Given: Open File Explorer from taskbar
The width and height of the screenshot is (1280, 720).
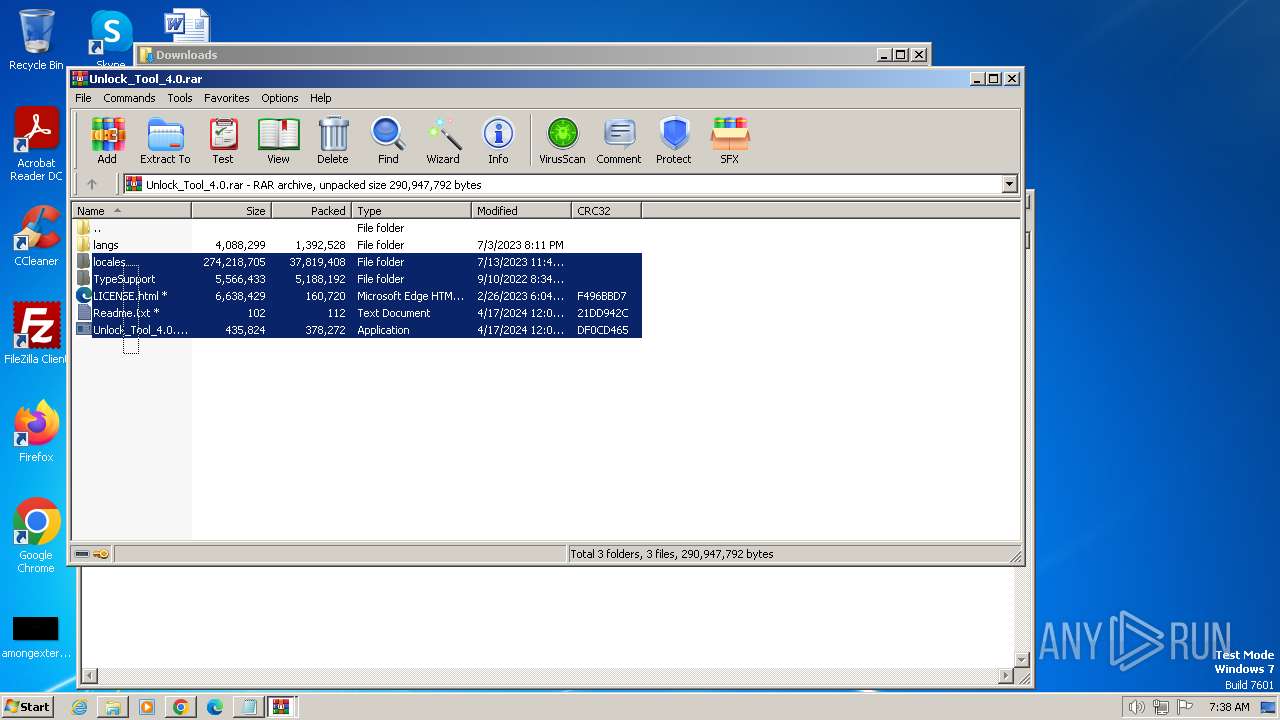Looking at the screenshot, I should (113, 707).
